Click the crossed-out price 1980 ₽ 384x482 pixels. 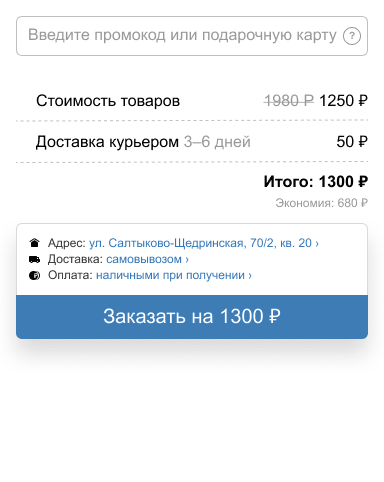(x=289, y=101)
